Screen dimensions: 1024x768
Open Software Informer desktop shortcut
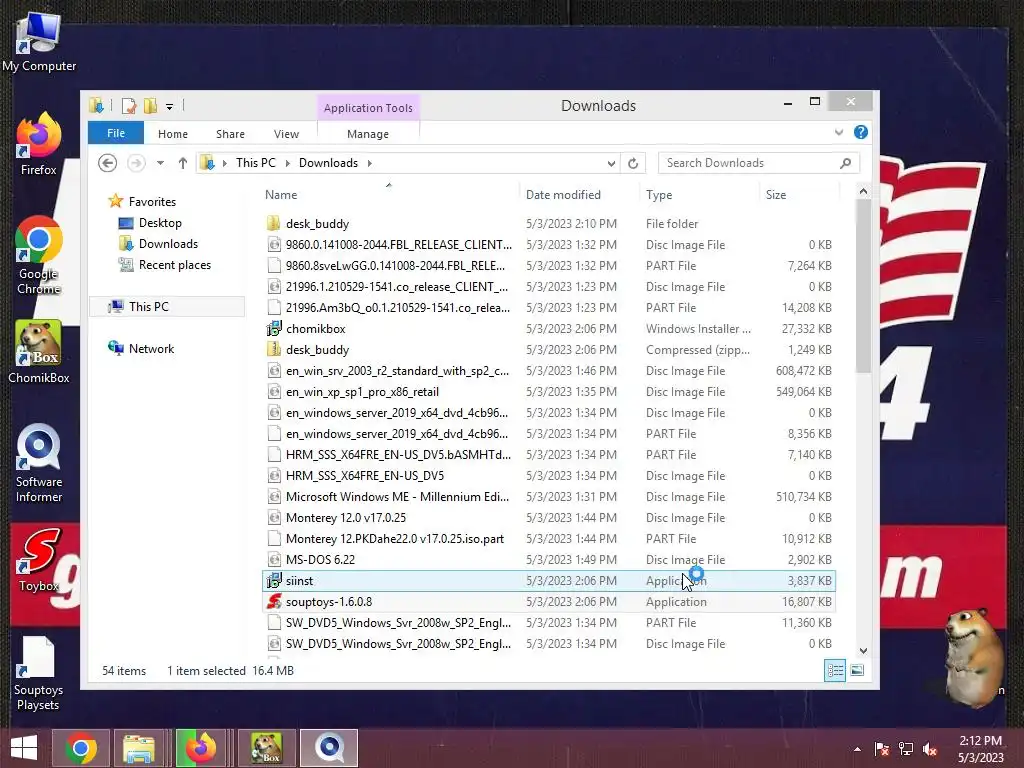(x=39, y=463)
